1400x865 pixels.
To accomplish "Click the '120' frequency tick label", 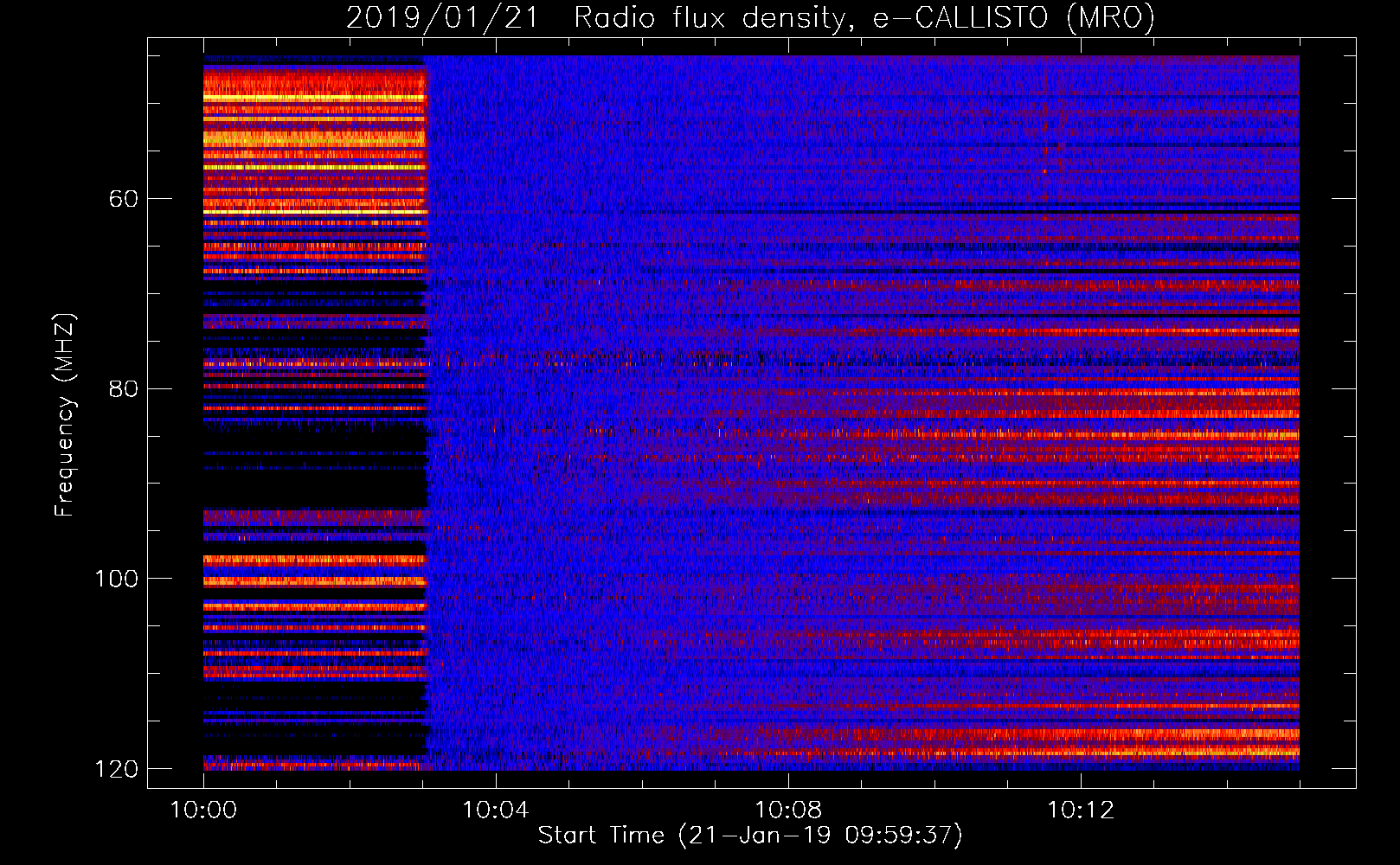I will pos(116,769).
